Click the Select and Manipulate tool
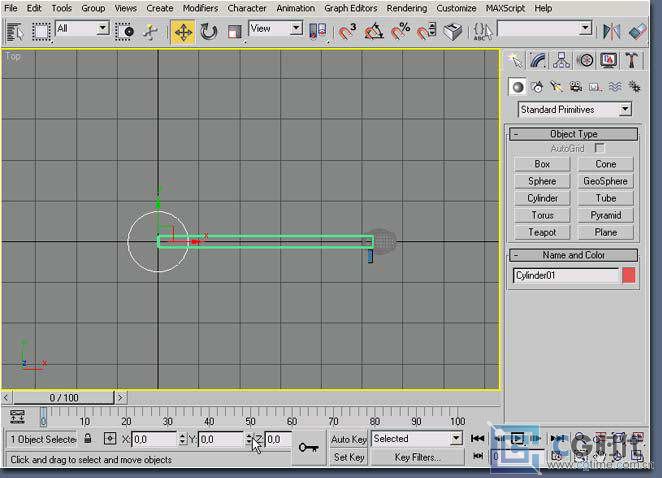This screenshot has width=662, height=478. (x=150, y=32)
